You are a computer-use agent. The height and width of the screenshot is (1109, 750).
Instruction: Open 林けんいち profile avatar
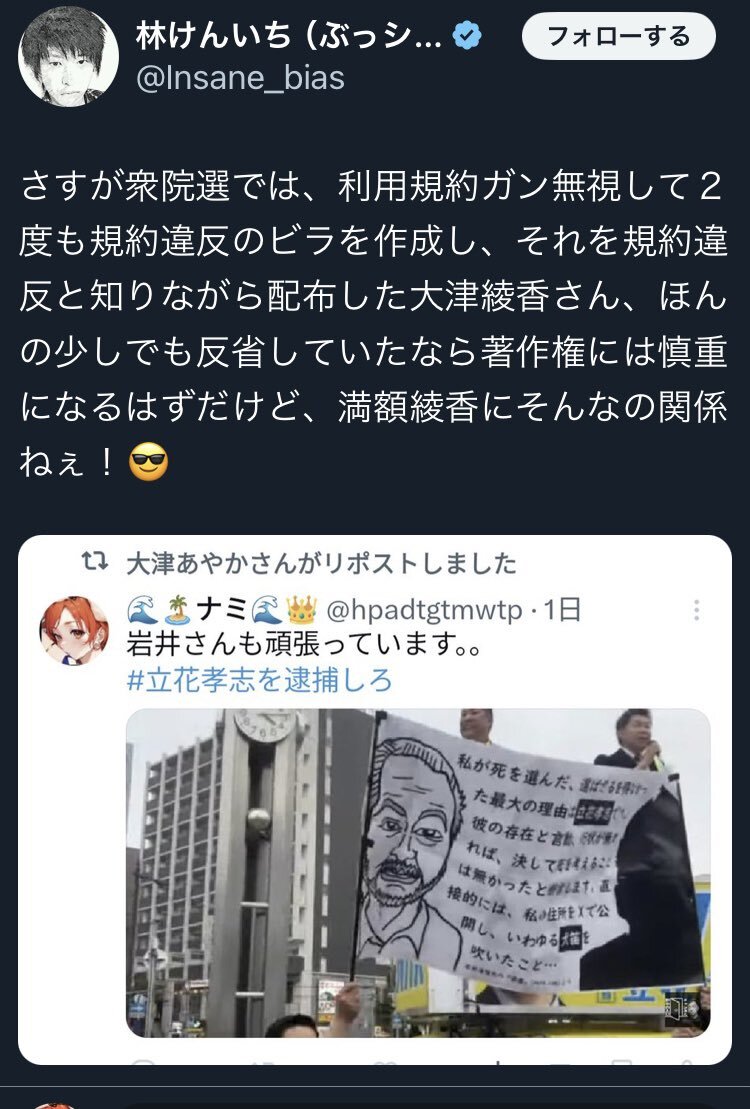[x=68, y=56]
